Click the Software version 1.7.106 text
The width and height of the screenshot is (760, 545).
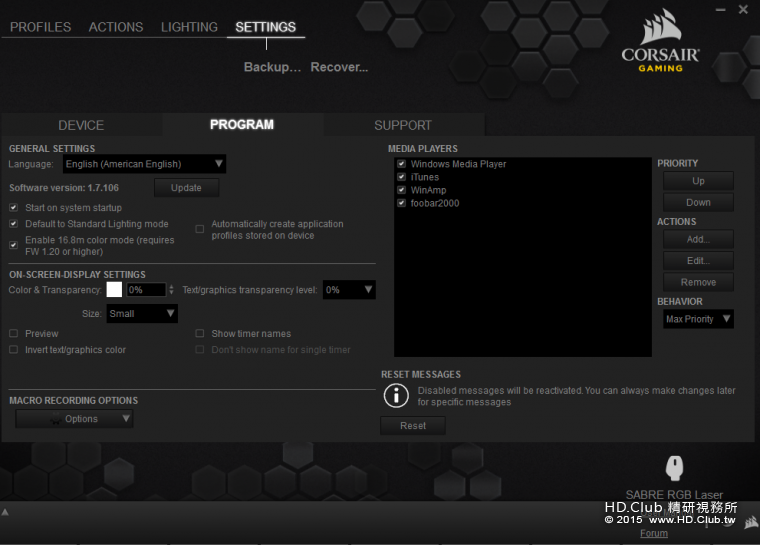64,188
